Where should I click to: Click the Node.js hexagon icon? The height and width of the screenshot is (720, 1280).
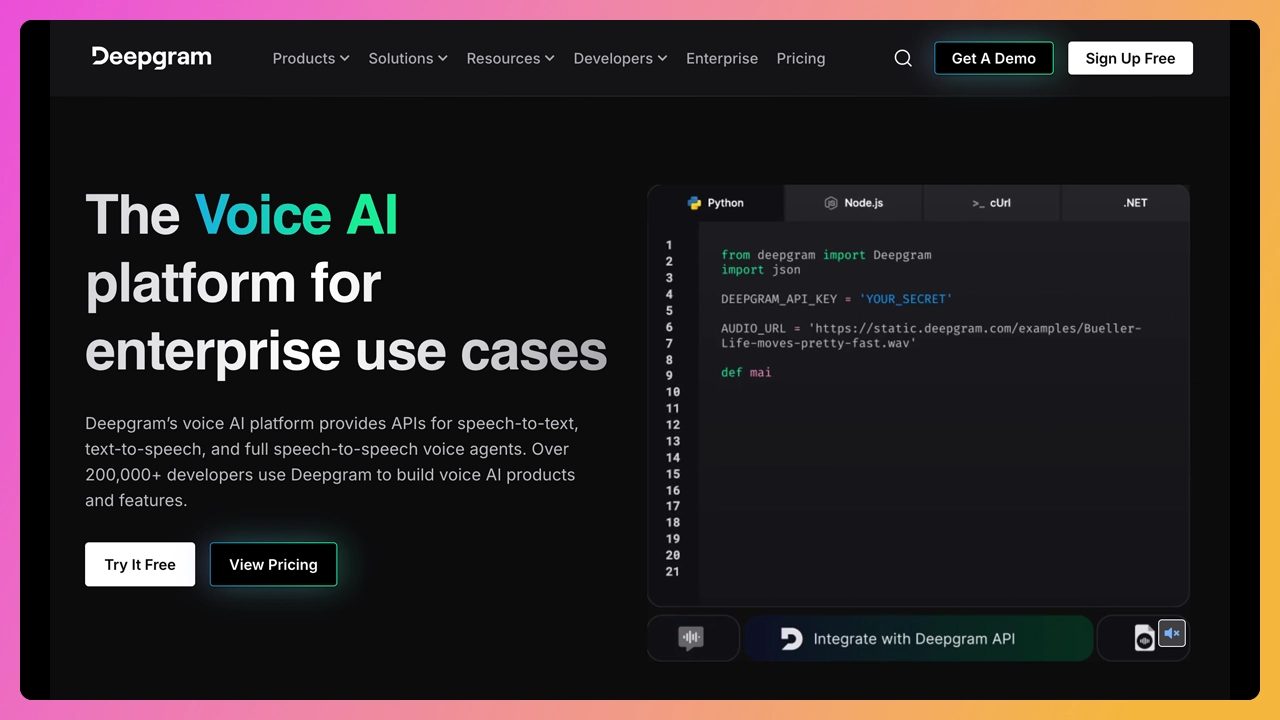tap(831, 203)
